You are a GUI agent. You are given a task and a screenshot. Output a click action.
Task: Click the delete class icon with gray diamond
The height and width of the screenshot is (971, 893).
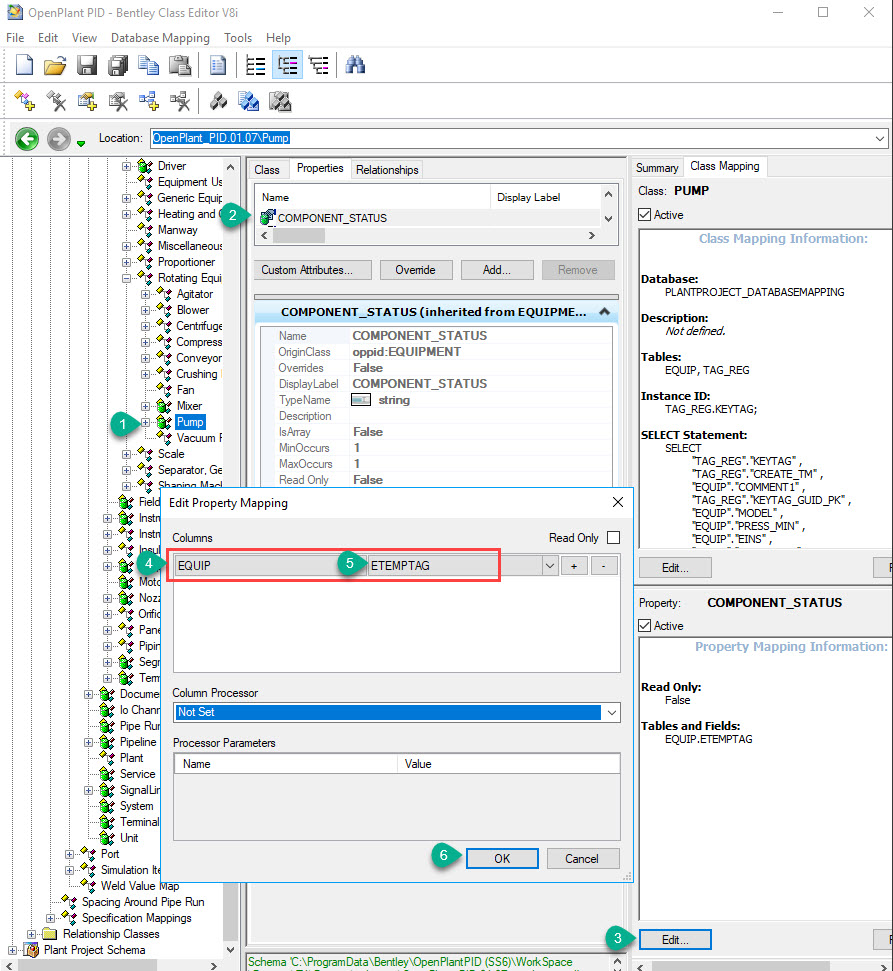click(x=56, y=101)
